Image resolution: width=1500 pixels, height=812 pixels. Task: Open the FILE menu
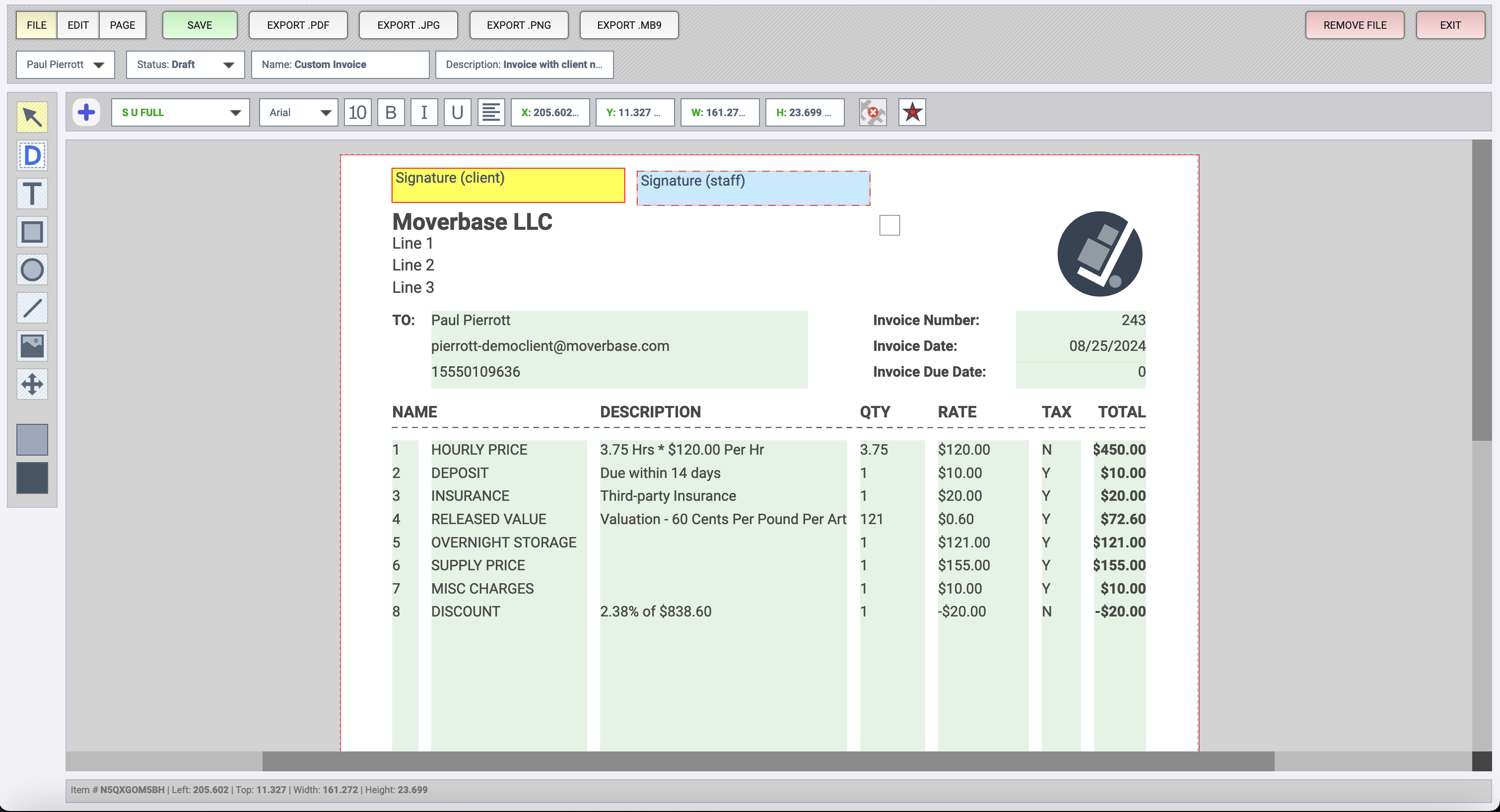click(x=36, y=25)
